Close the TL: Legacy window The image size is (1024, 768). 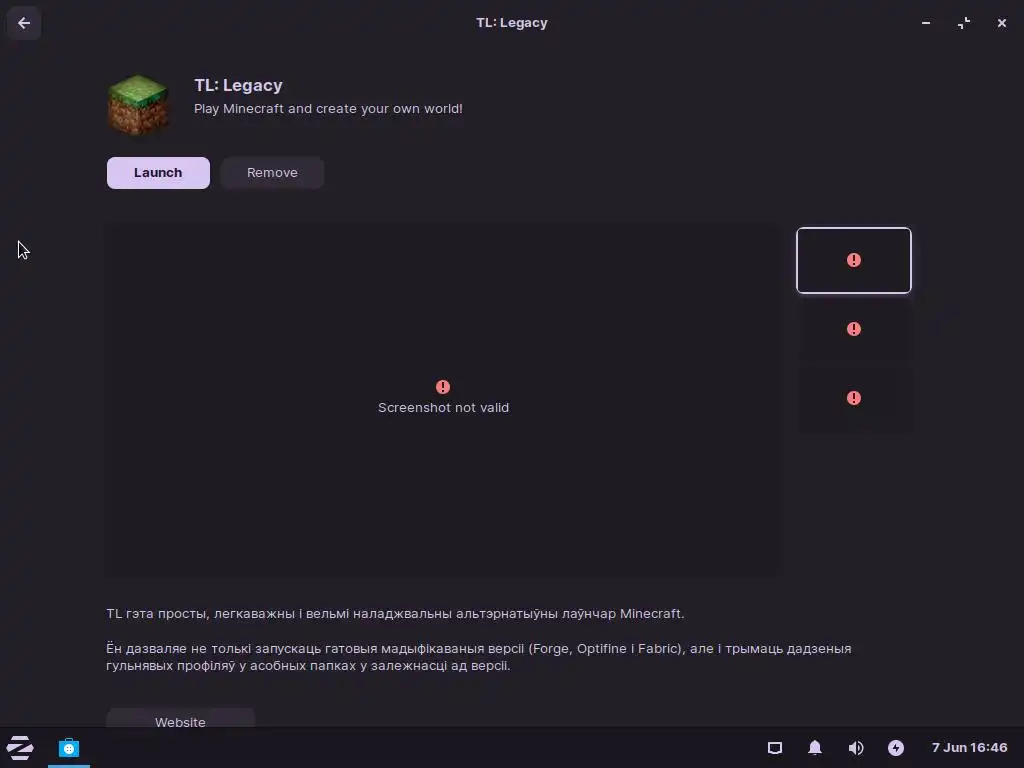(x=1002, y=23)
